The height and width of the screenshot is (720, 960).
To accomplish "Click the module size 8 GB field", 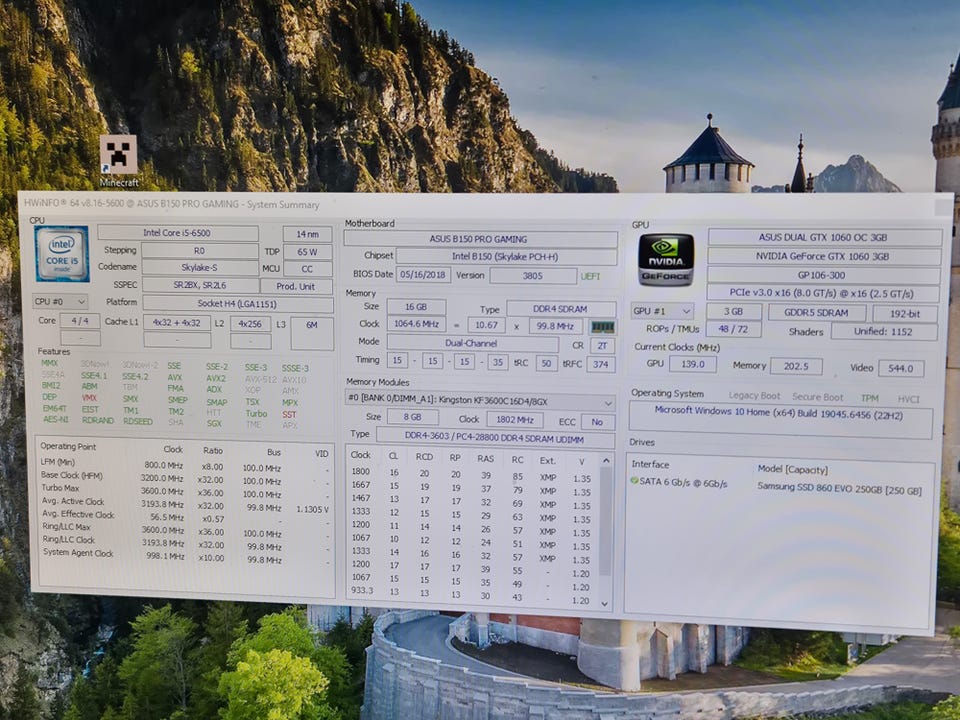I will 413,417.
